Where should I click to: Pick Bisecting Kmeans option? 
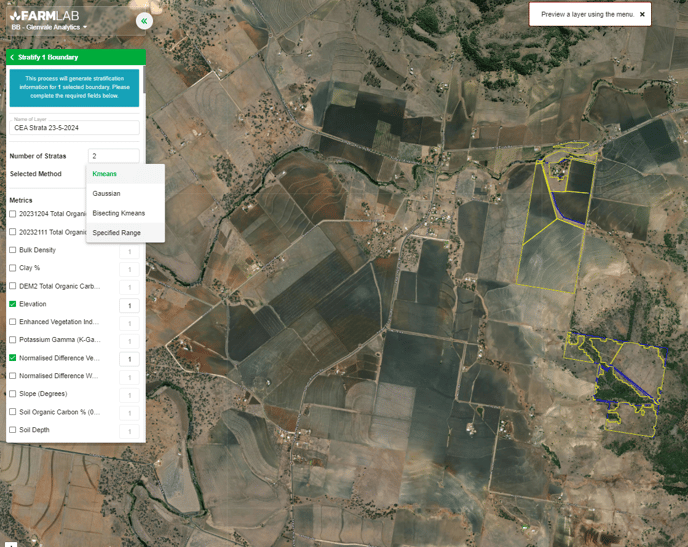pos(119,213)
